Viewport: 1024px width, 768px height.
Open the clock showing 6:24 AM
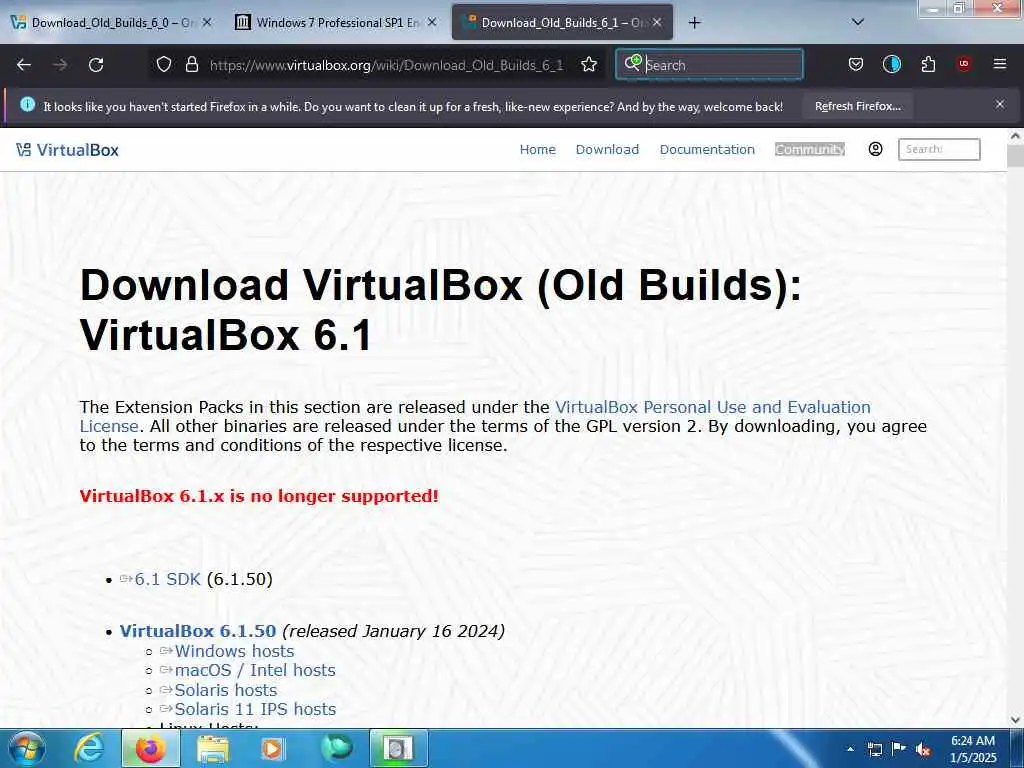click(973, 748)
